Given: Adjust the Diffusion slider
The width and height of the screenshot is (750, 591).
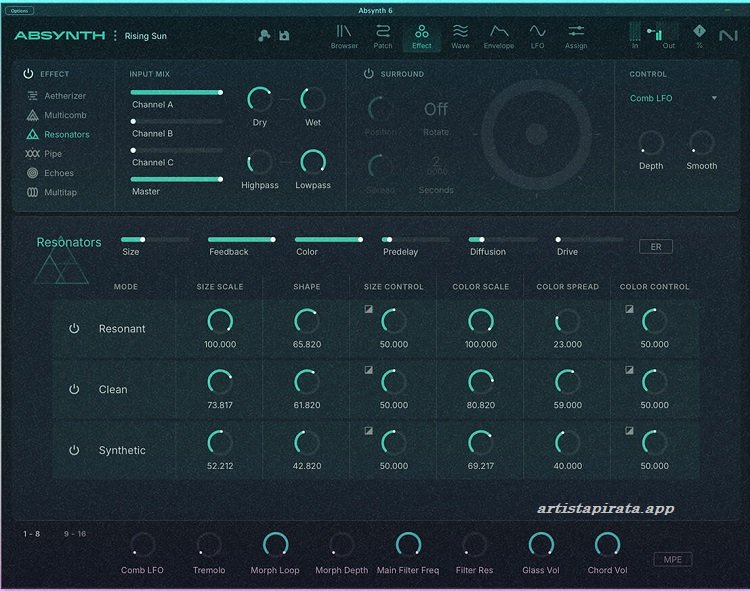Looking at the screenshot, I should (503, 240).
